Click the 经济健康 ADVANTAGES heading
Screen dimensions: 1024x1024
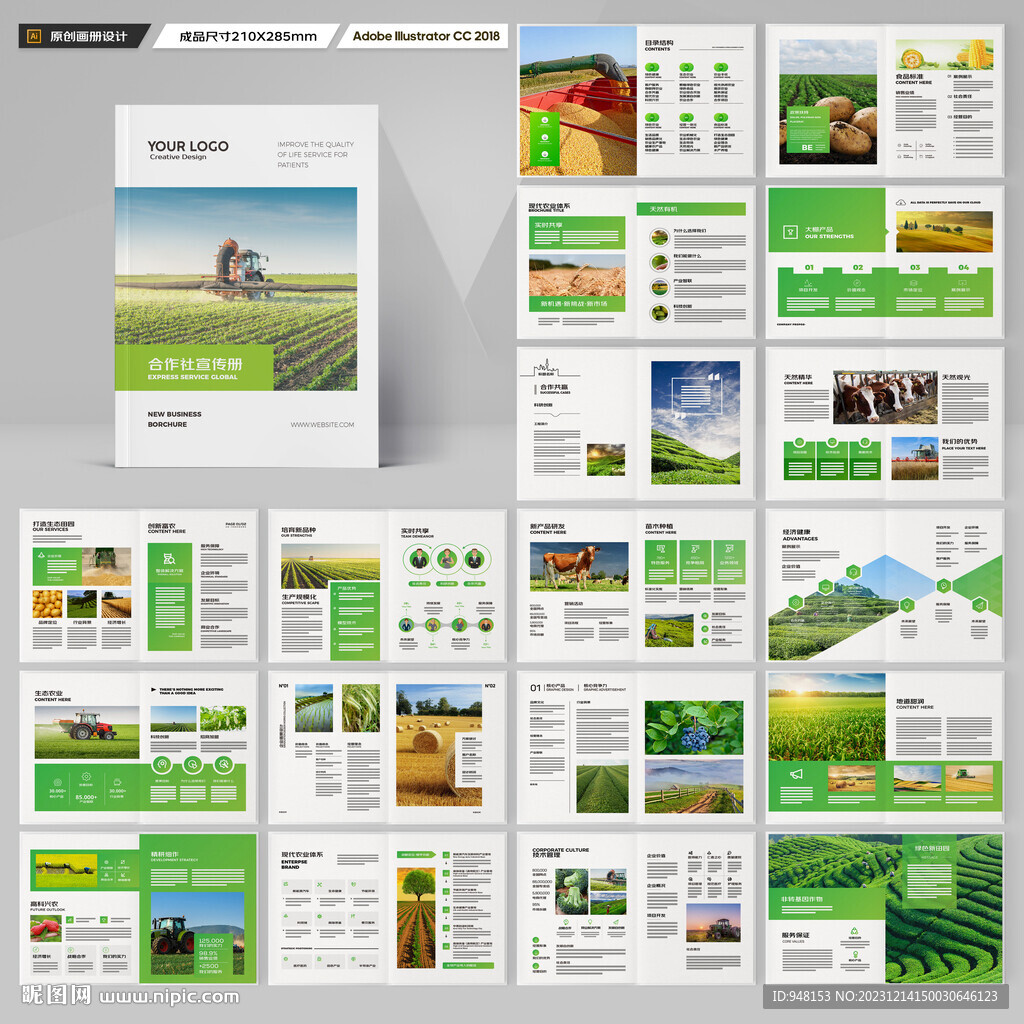click(x=799, y=535)
